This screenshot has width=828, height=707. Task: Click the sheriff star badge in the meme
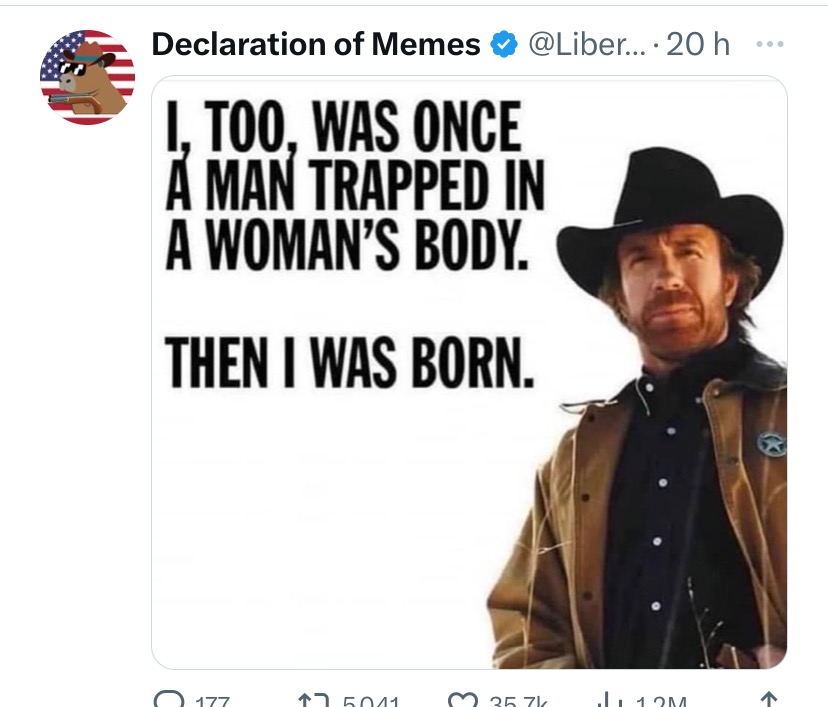point(770,442)
